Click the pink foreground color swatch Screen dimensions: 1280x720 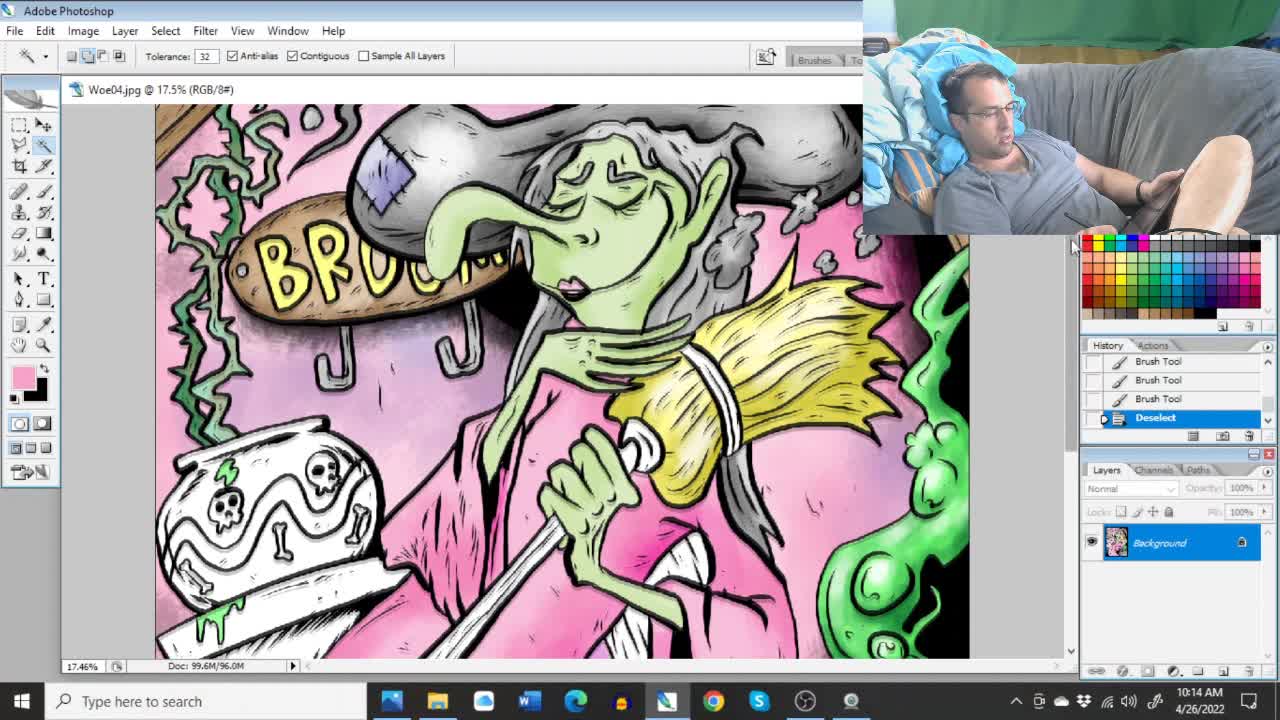(23, 376)
